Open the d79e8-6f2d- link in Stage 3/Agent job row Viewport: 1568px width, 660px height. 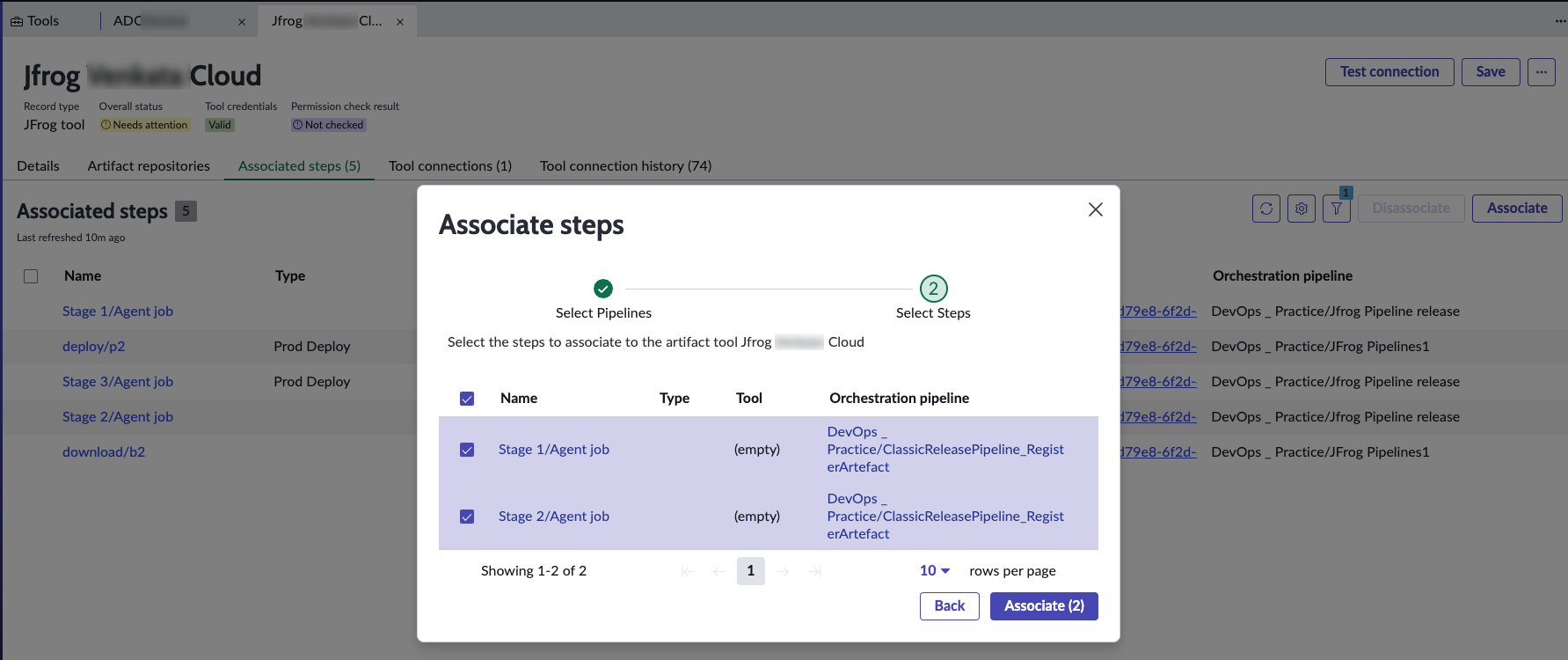[x=1158, y=382]
